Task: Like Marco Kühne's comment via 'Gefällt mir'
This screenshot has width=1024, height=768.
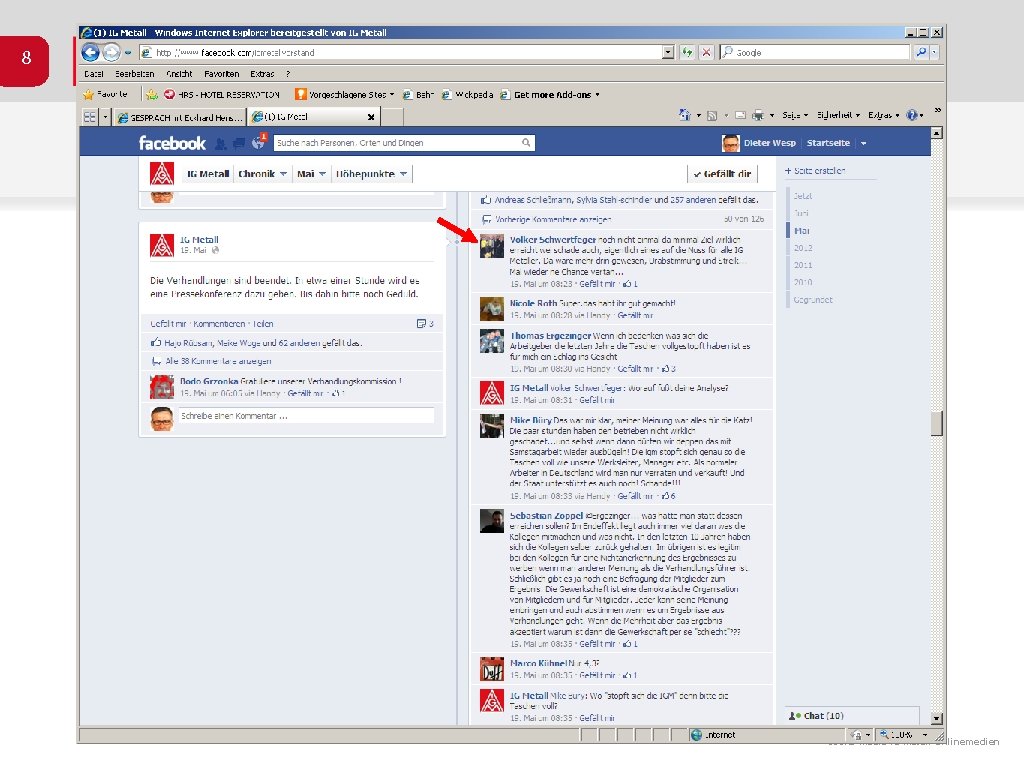Action: coord(597,675)
